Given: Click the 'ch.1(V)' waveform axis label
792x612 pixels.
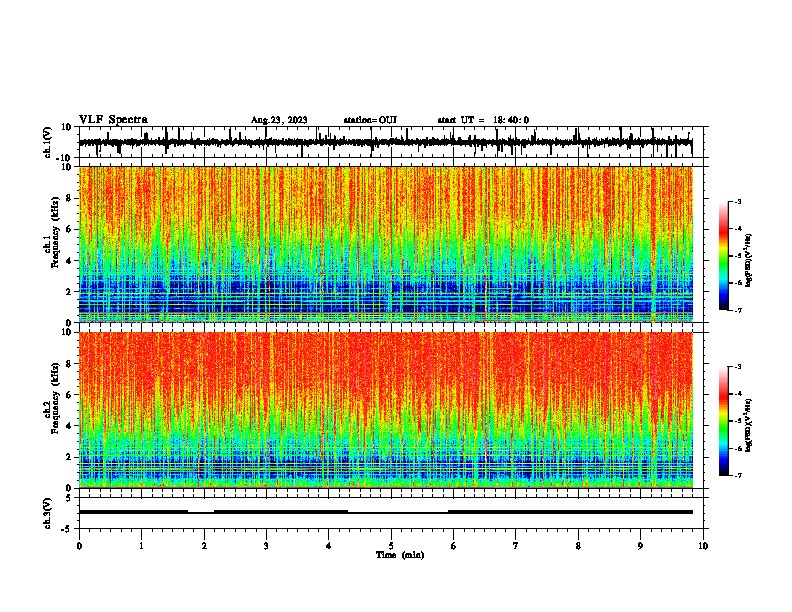Looking at the screenshot, I should [x=48, y=142].
